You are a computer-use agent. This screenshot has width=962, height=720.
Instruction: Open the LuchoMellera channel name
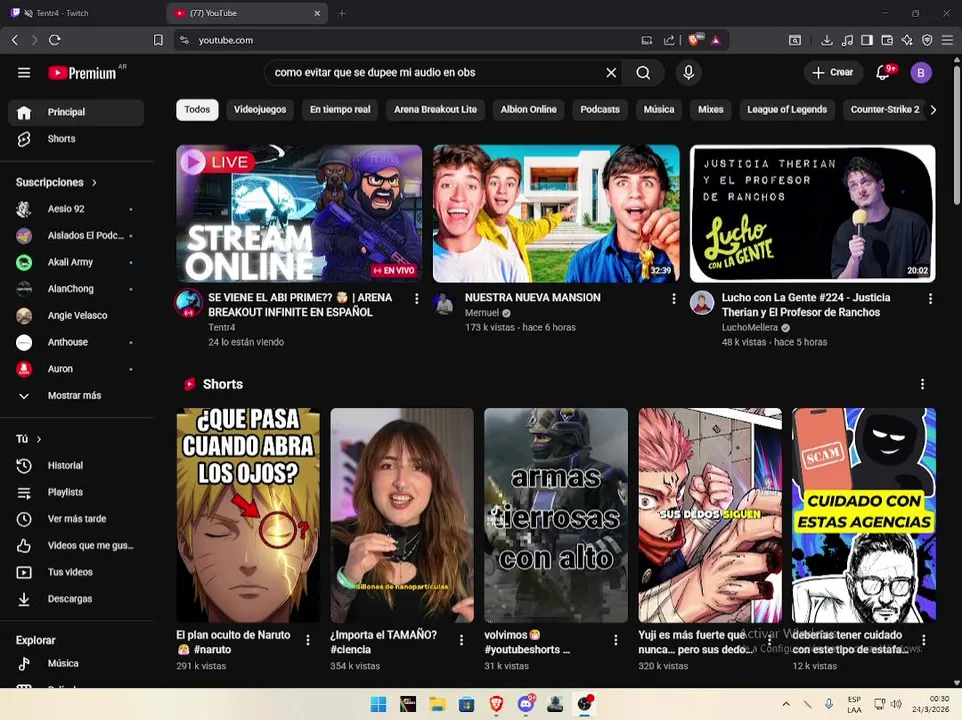pyautogui.click(x=750, y=327)
